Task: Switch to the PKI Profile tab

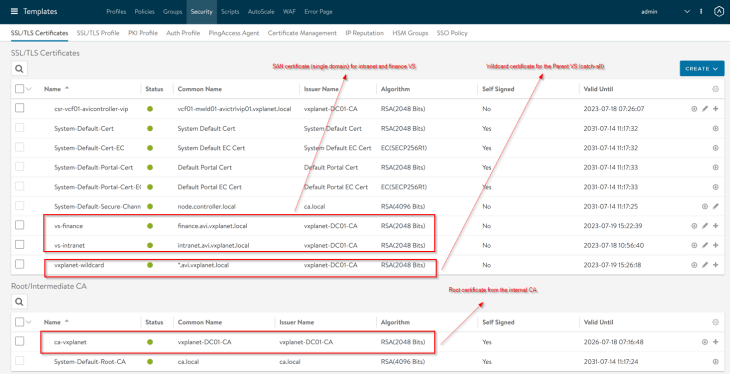Action: tap(143, 33)
